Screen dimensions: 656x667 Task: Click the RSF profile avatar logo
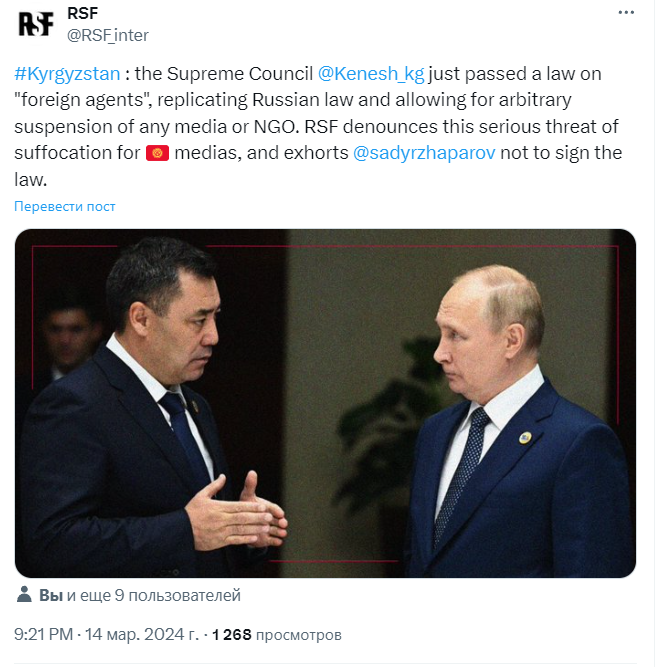35,25
